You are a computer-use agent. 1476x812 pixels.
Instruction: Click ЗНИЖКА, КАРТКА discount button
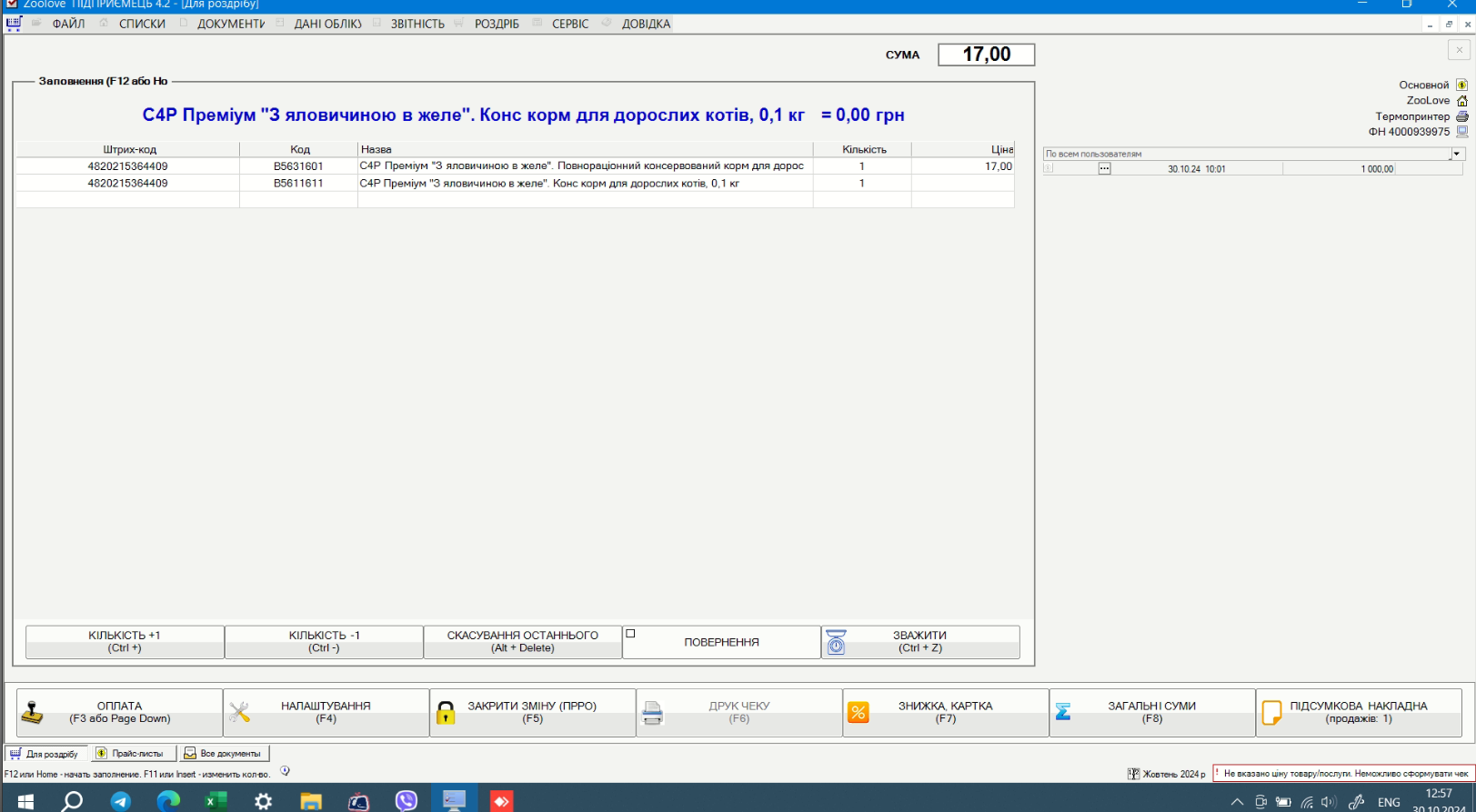tap(945, 712)
